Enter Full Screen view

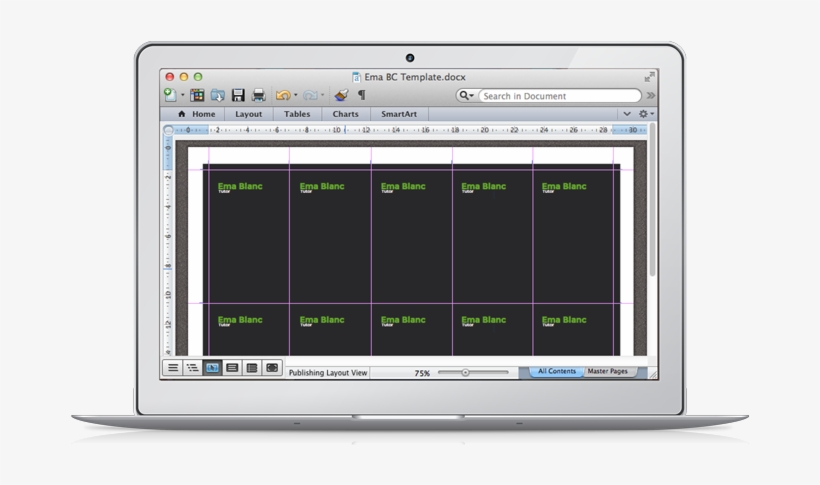click(272, 368)
